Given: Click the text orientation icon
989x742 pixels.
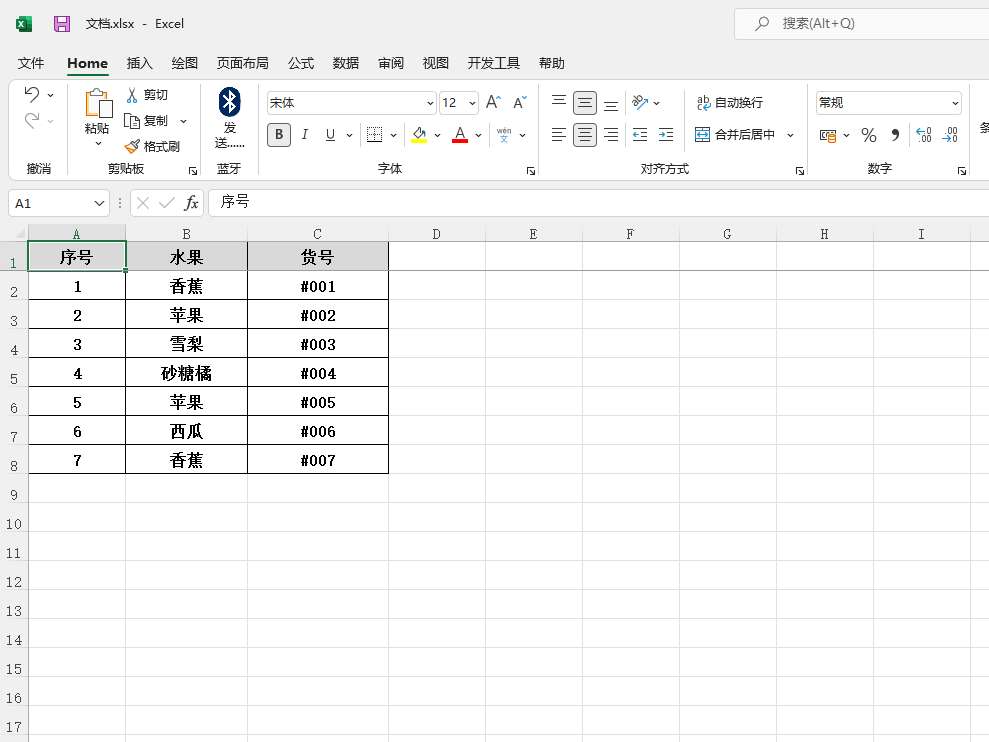Looking at the screenshot, I should [640, 102].
